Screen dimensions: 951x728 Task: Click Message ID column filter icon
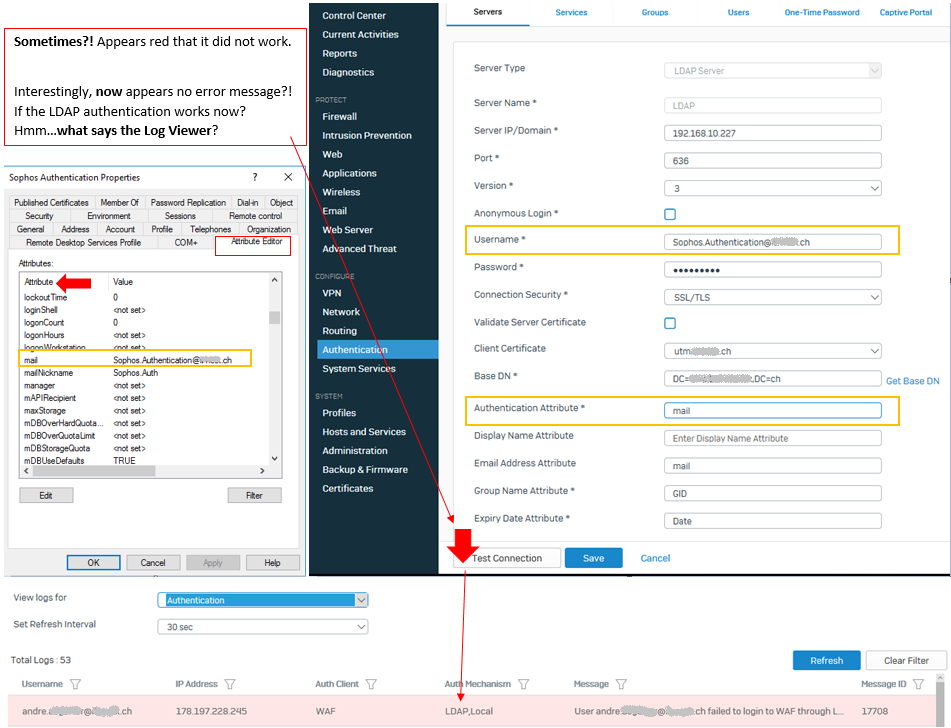point(919,684)
